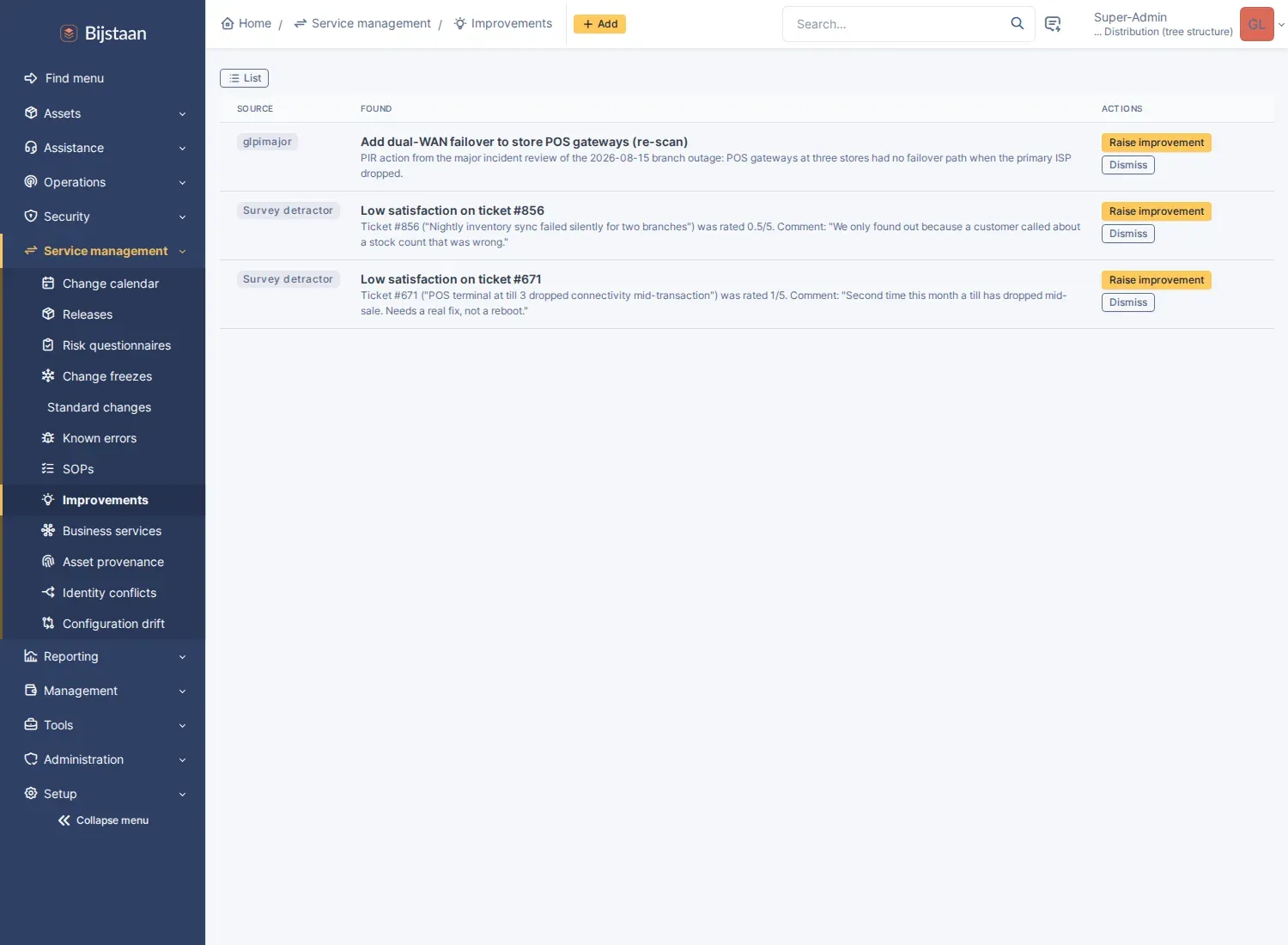The height and width of the screenshot is (945, 1288).
Task: Select the List view tab
Action: tap(244, 78)
